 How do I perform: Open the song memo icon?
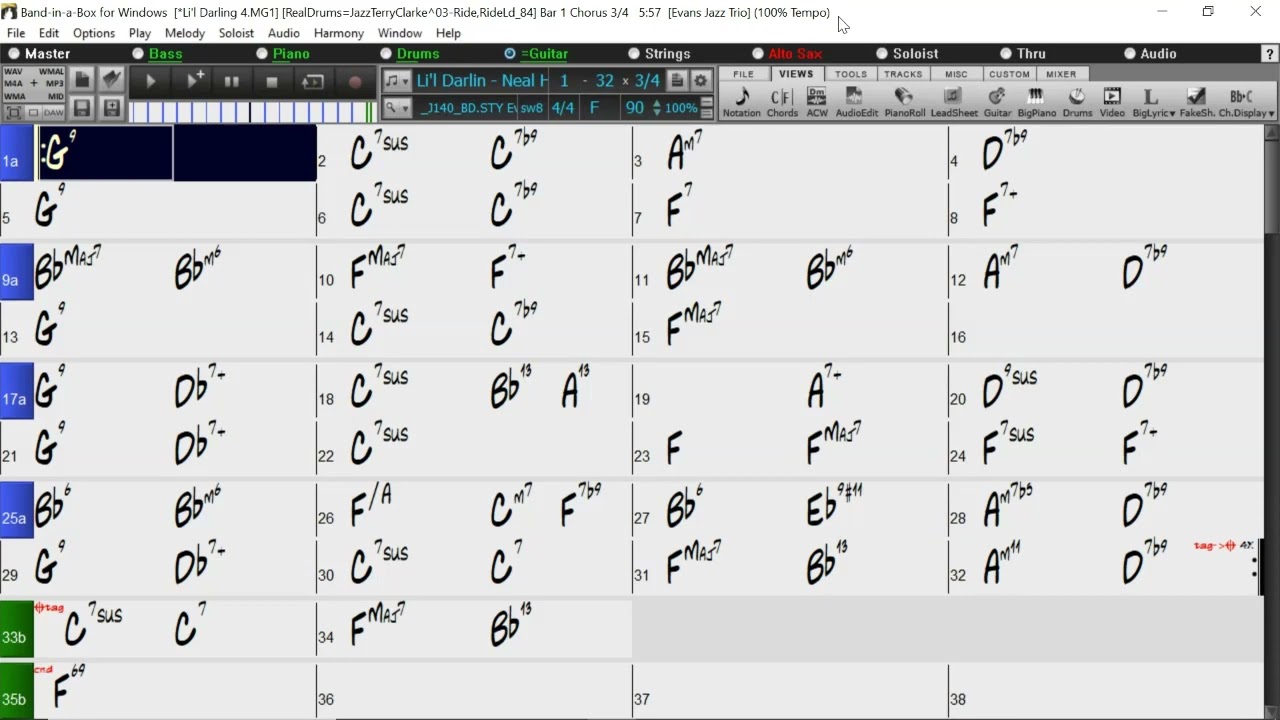(x=677, y=80)
